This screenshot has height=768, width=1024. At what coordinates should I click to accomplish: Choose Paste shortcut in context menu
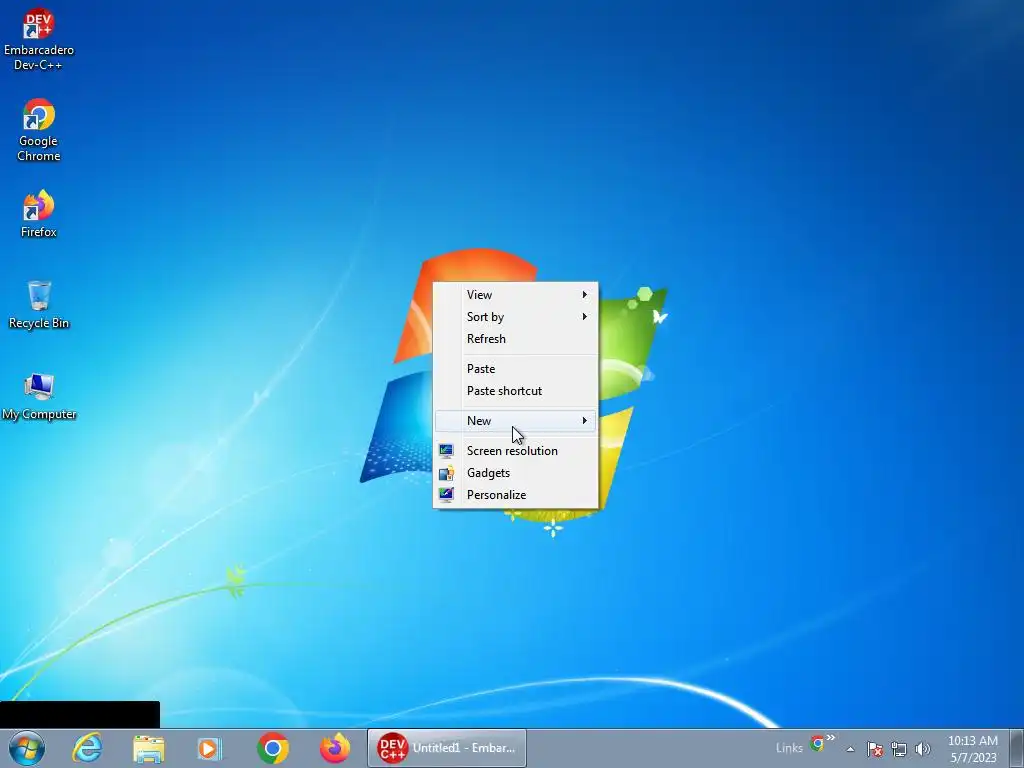(515, 391)
